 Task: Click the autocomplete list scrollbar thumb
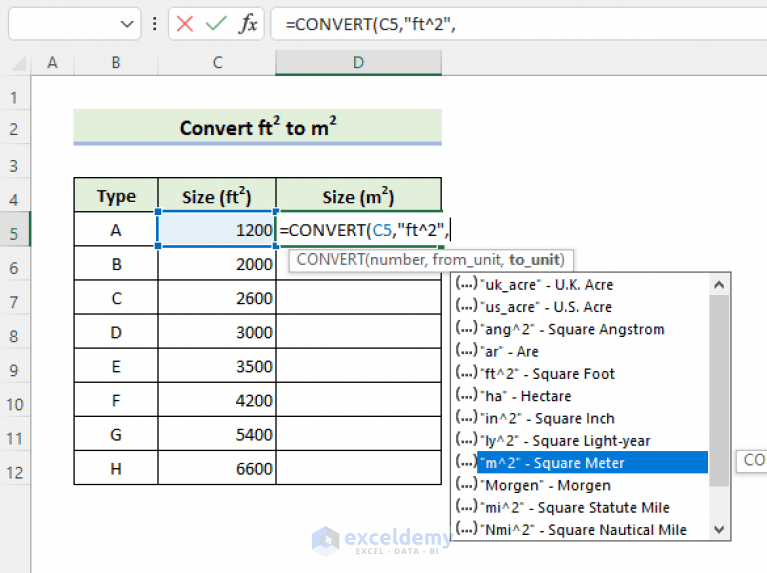(x=719, y=390)
